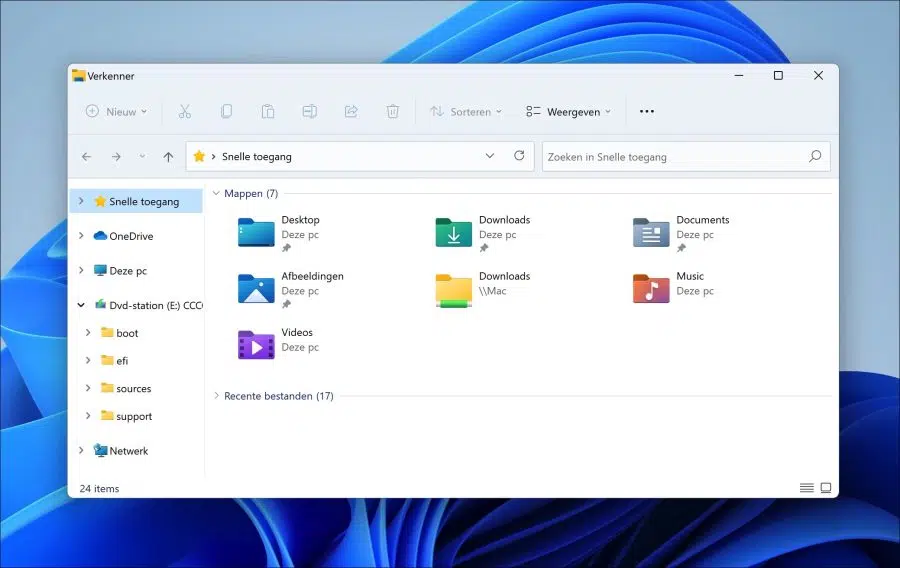Select Snelle toegang in navigation pane
This screenshot has width=900, height=568.
point(137,201)
